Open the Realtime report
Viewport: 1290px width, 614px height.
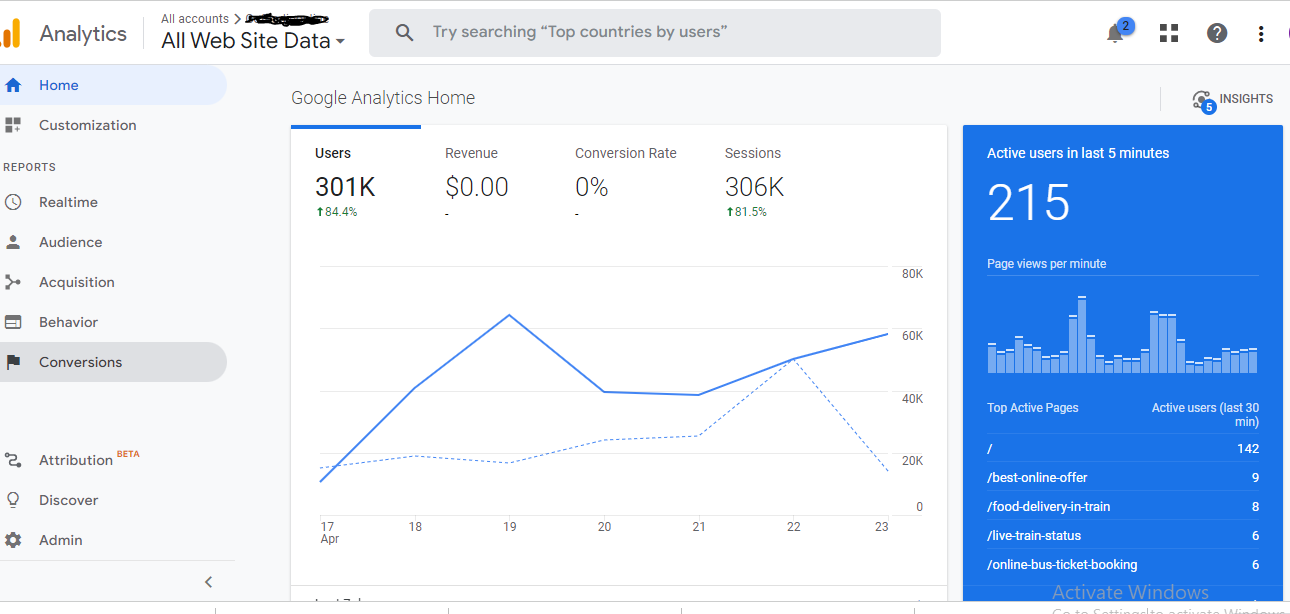click(70, 201)
